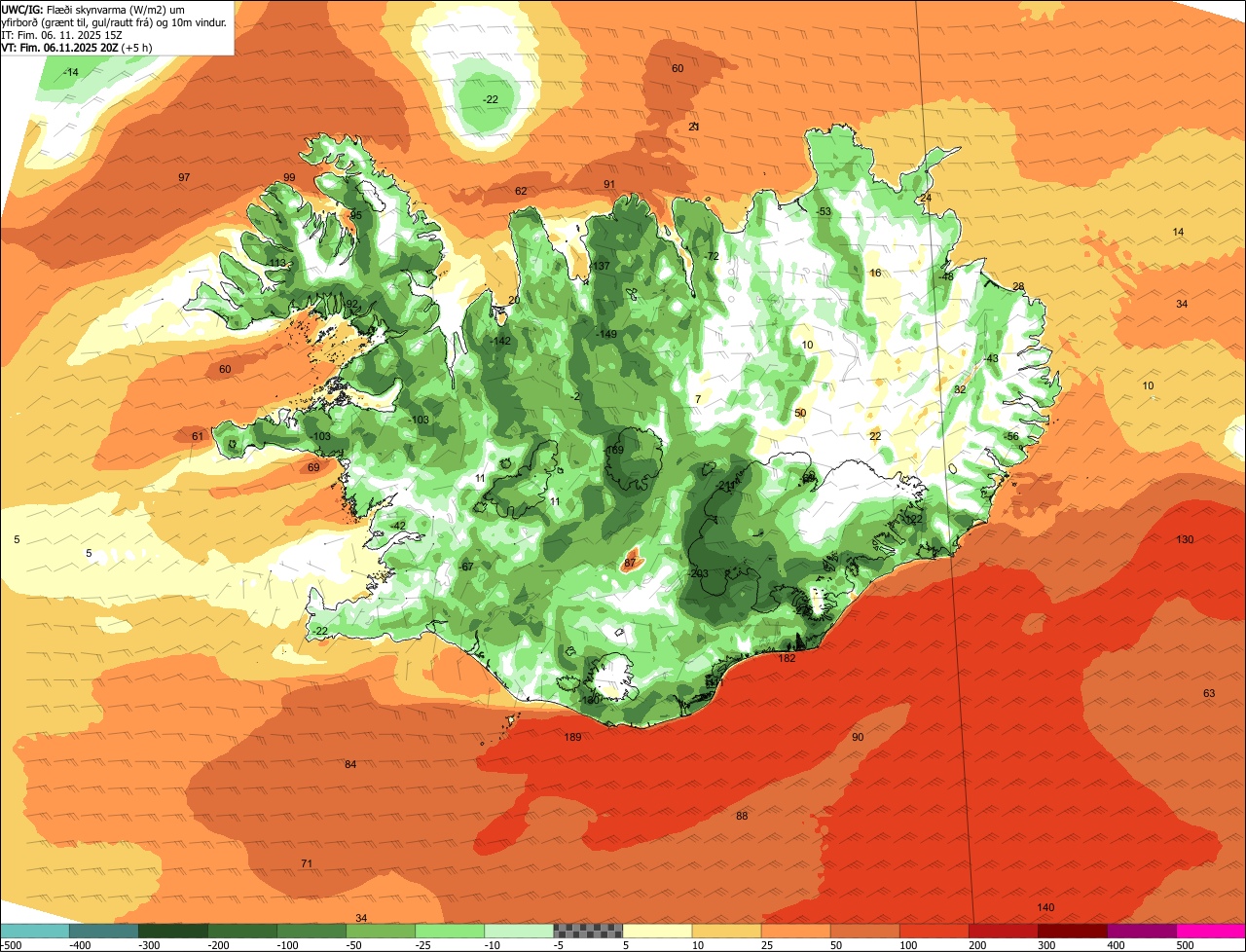The image size is (1246, 952).
Task: Click the 99 value near the Westfjords
Action: click(x=289, y=177)
